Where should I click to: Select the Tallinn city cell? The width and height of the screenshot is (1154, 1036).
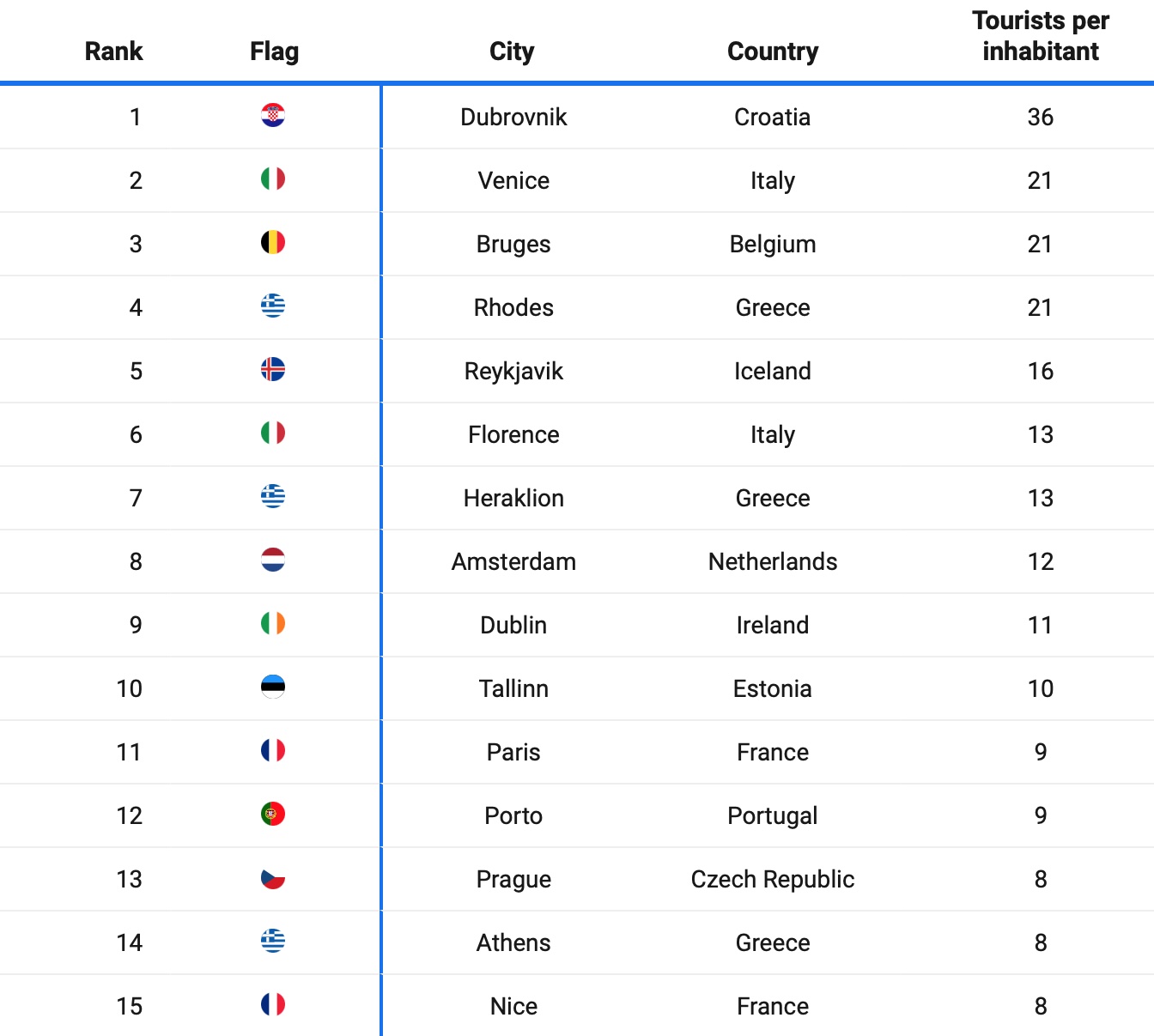coord(513,688)
